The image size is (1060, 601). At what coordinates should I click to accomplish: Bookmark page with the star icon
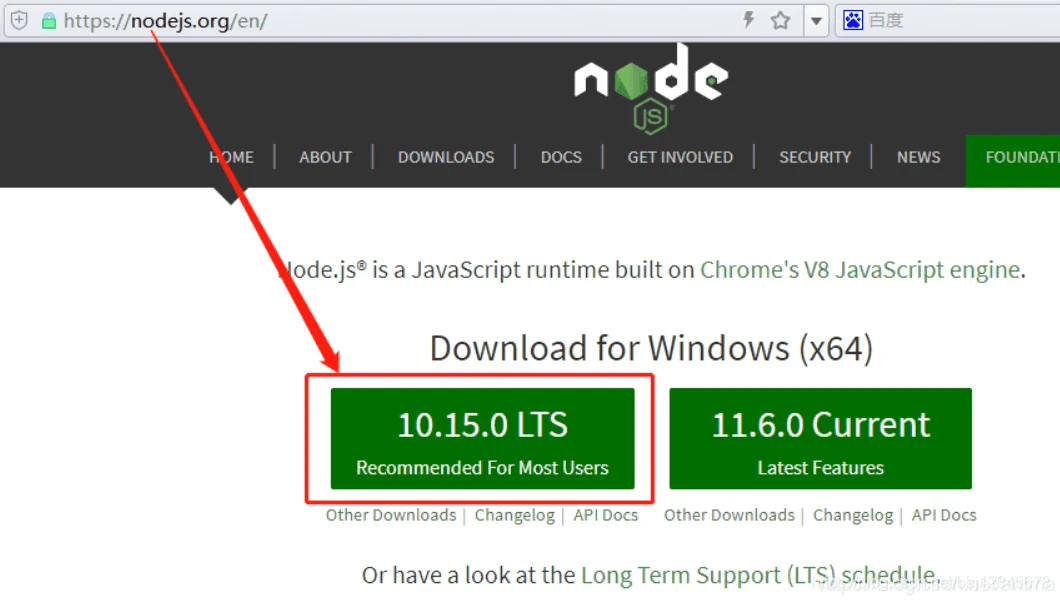(780, 20)
